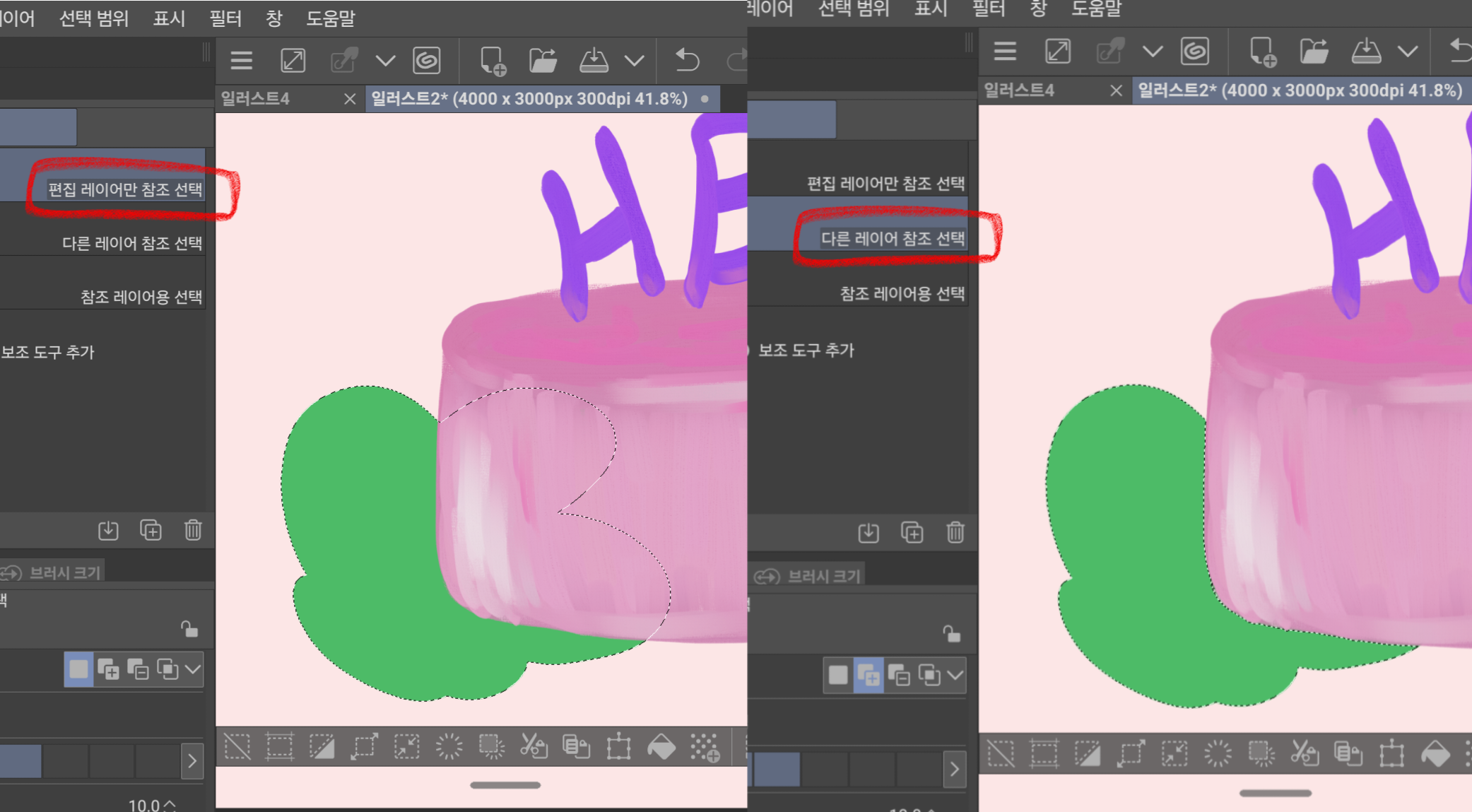This screenshot has height=812, width=1472.
Task: Click Scale/Rotate transform icon in right launcher
Action: pos(1391,753)
